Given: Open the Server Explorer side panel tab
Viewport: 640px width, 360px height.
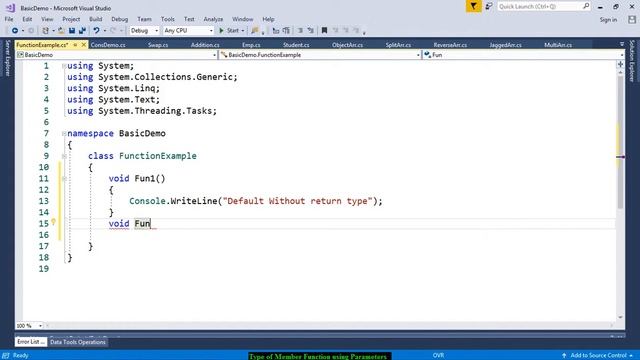Looking at the screenshot, I should coord(7,58).
